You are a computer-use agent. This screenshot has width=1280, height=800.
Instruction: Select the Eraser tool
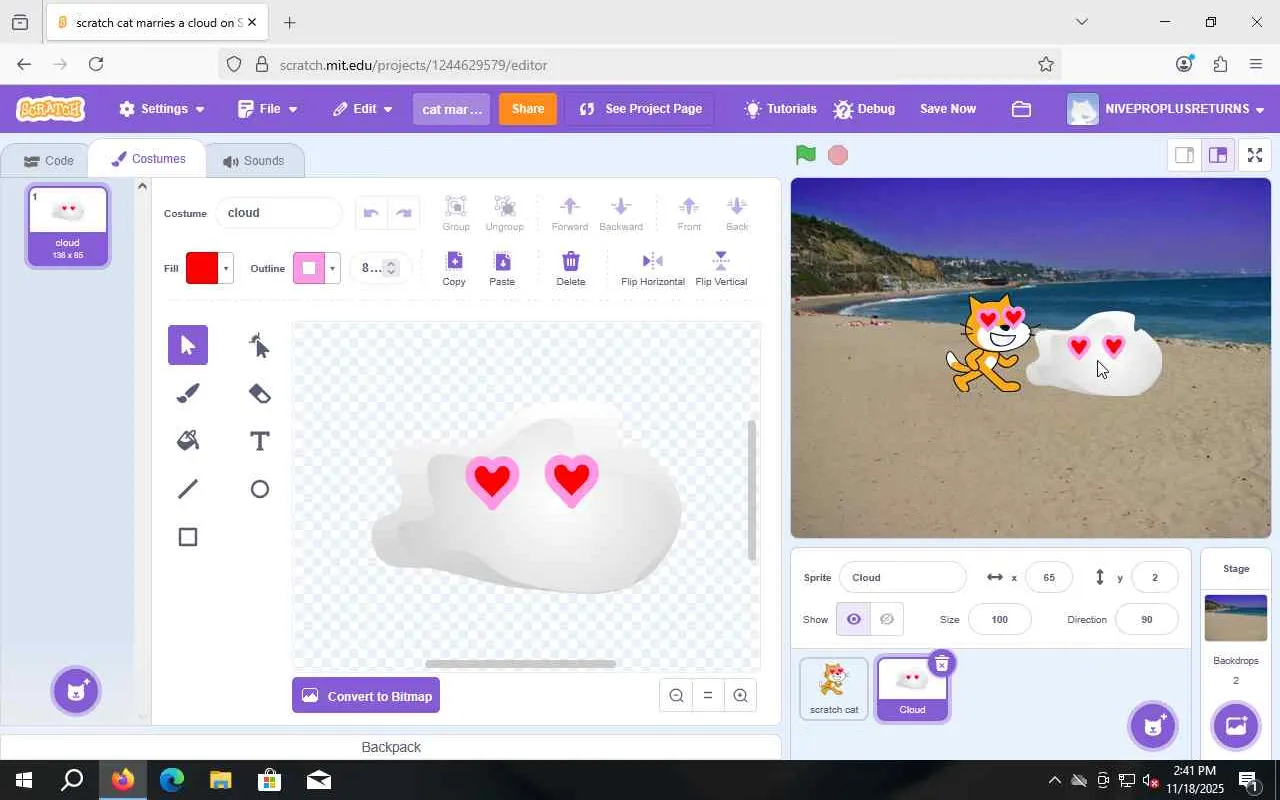pos(259,393)
